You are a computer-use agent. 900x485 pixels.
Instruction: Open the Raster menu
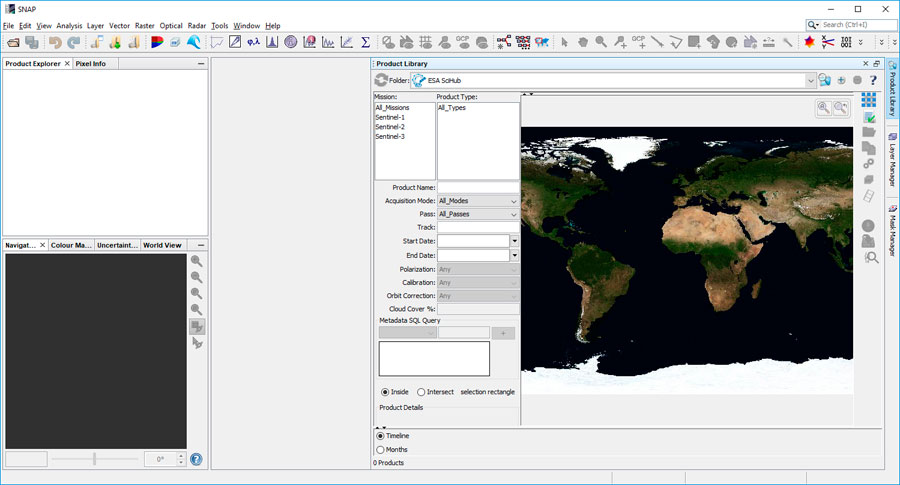point(144,25)
